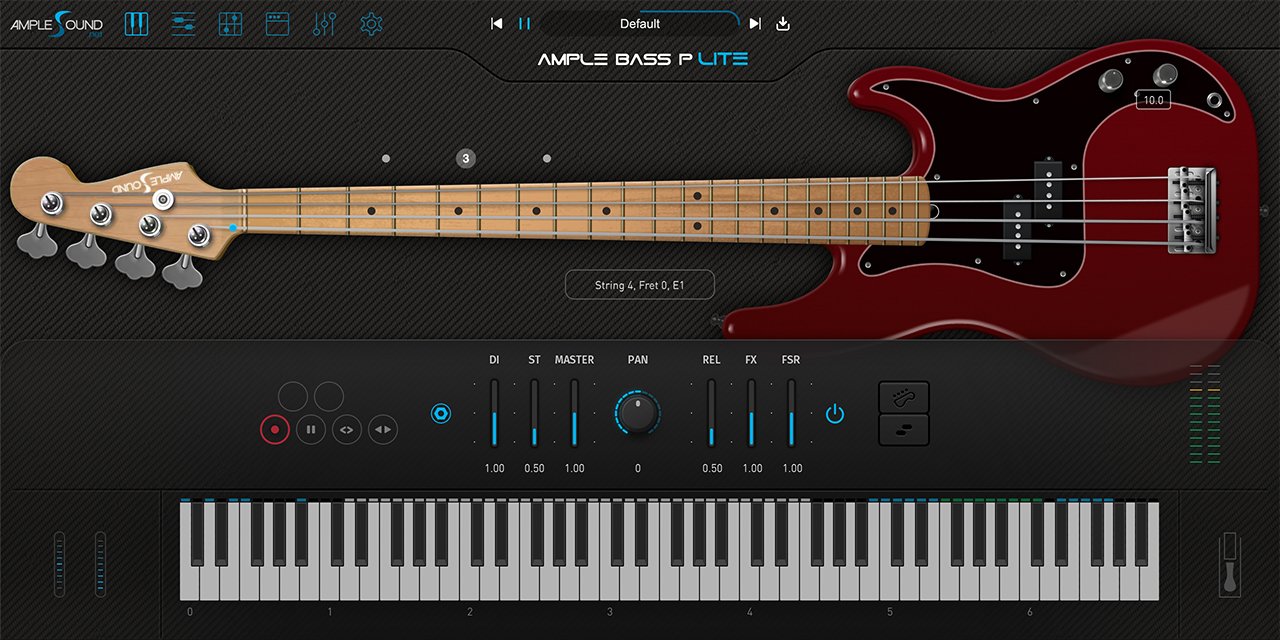Viewport: 1280px width, 640px height.
Task: Click the capo dot right of marker 3
Action: click(546, 158)
